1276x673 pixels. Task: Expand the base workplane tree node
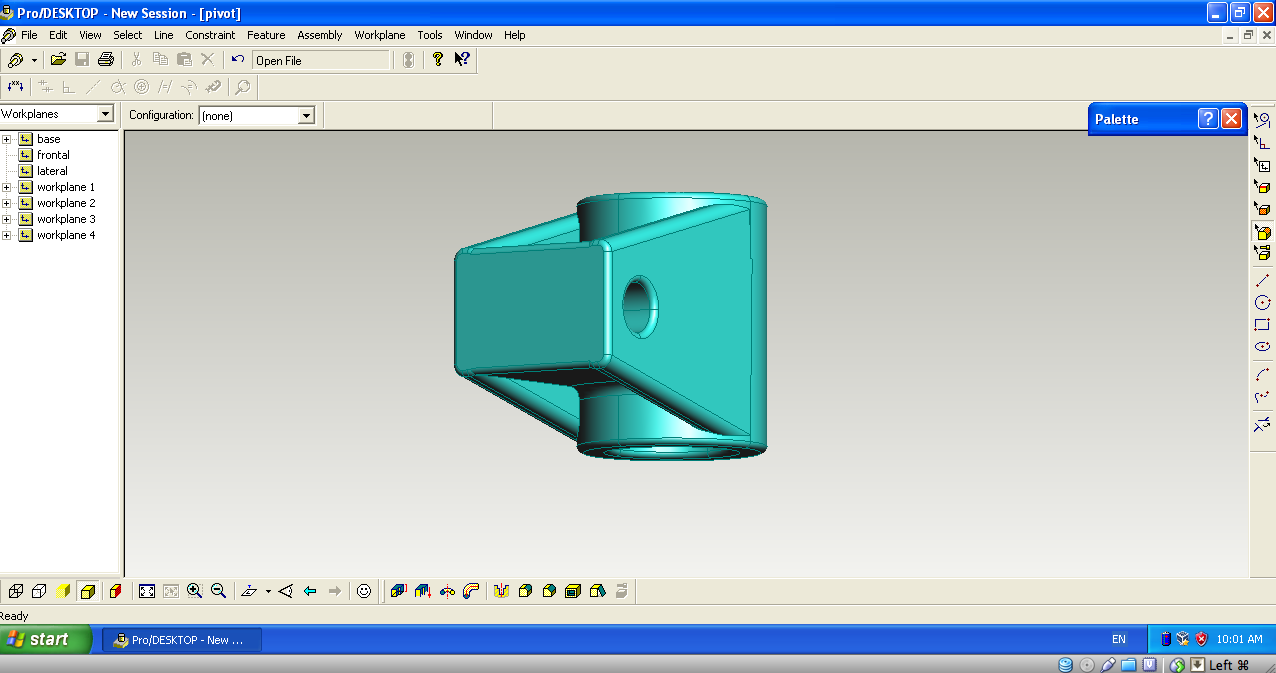click(x=7, y=139)
